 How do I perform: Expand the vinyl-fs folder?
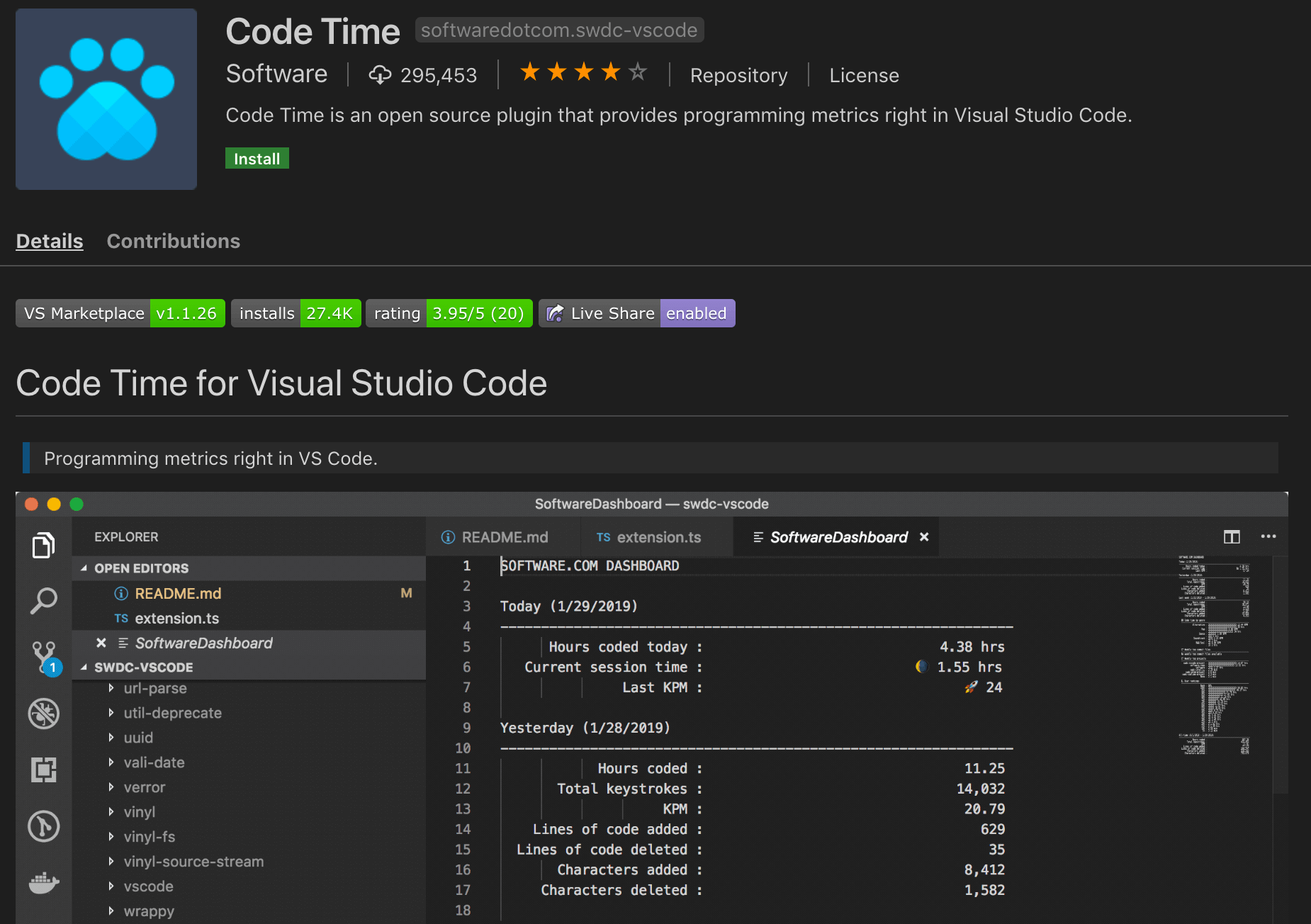pos(111,837)
